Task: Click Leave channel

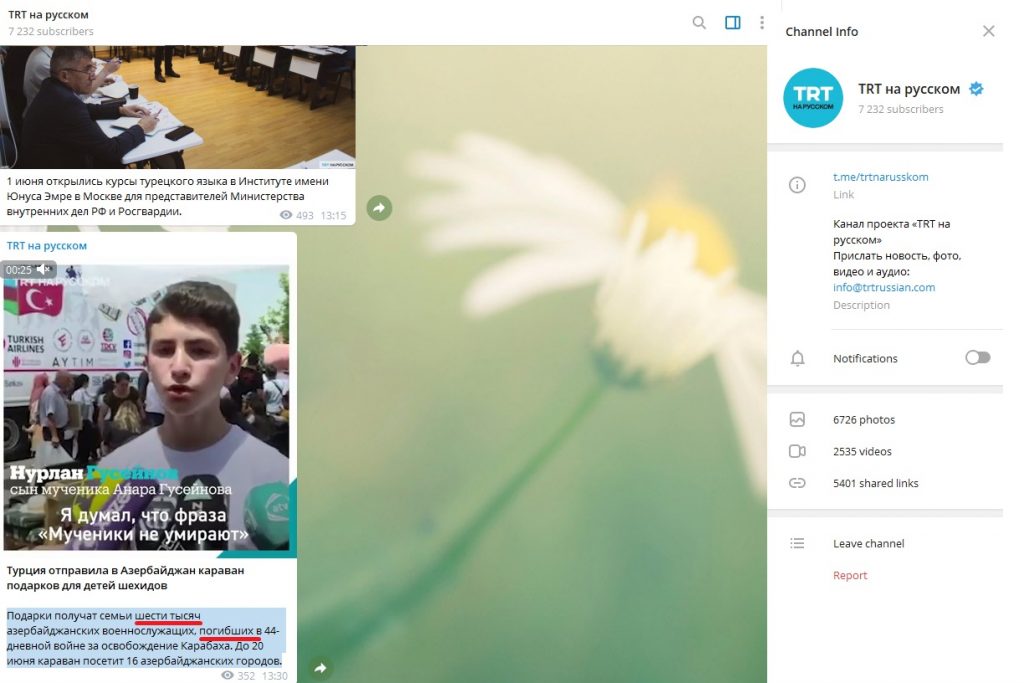Action: point(868,543)
